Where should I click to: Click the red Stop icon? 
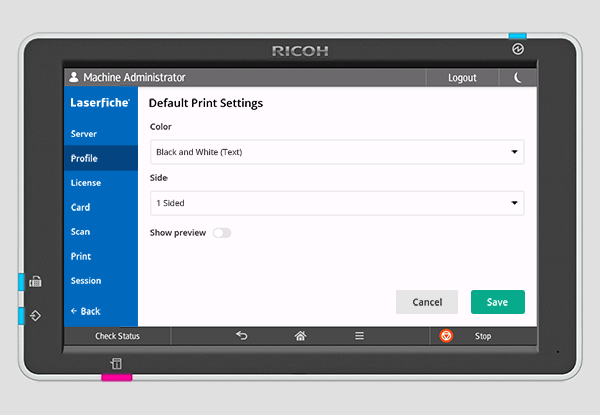[446, 336]
